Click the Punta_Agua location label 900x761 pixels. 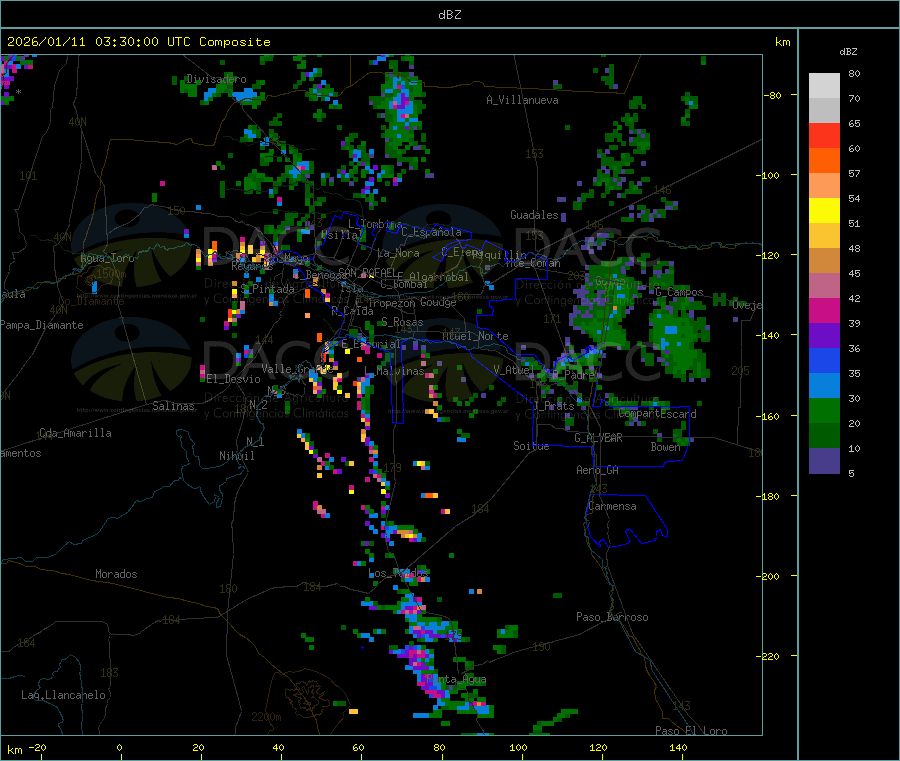456,680
